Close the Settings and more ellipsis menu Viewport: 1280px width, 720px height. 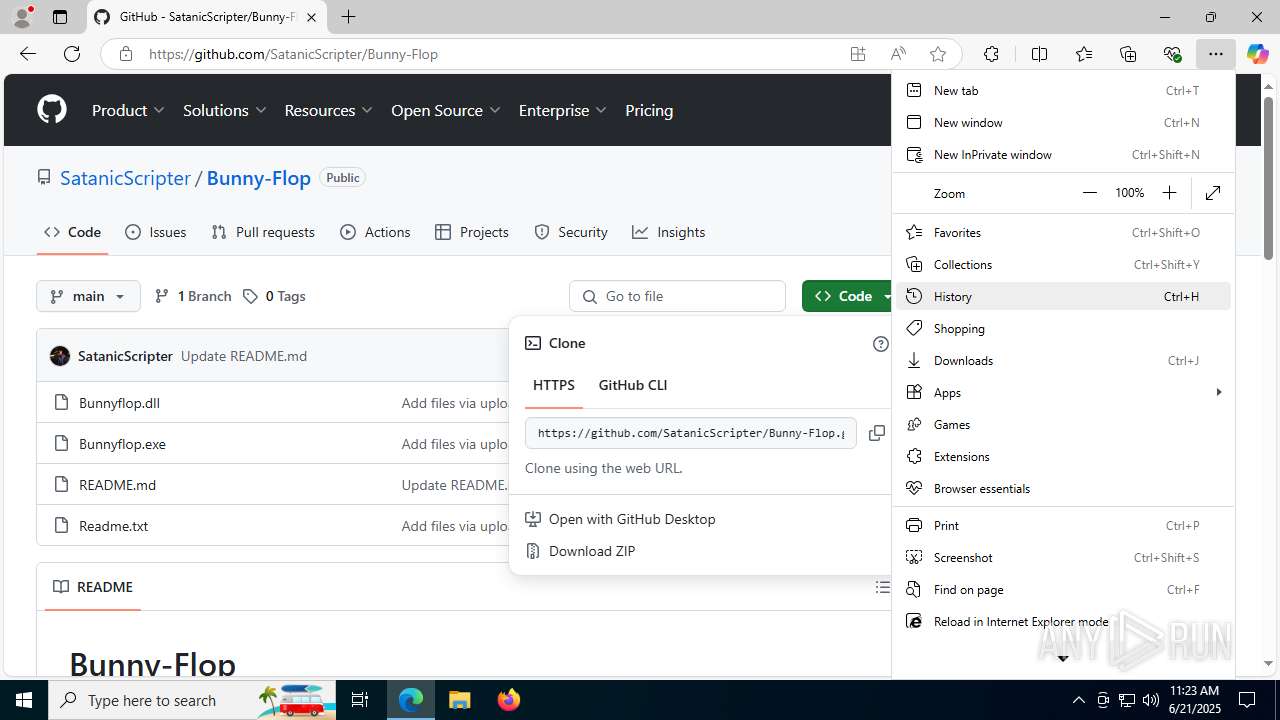tap(1215, 54)
